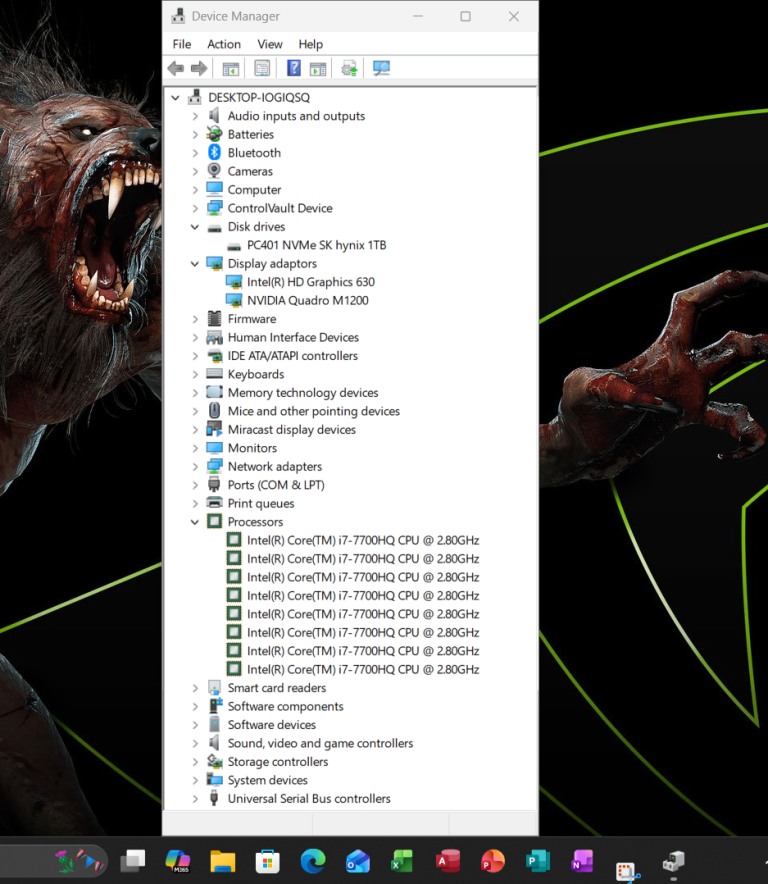Screen dimensions: 768x884
Task: Open the View menu
Action: tap(270, 44)
